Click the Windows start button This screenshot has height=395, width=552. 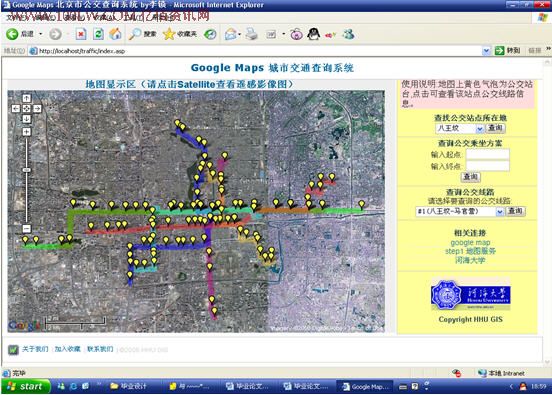(x=26, y=387)
